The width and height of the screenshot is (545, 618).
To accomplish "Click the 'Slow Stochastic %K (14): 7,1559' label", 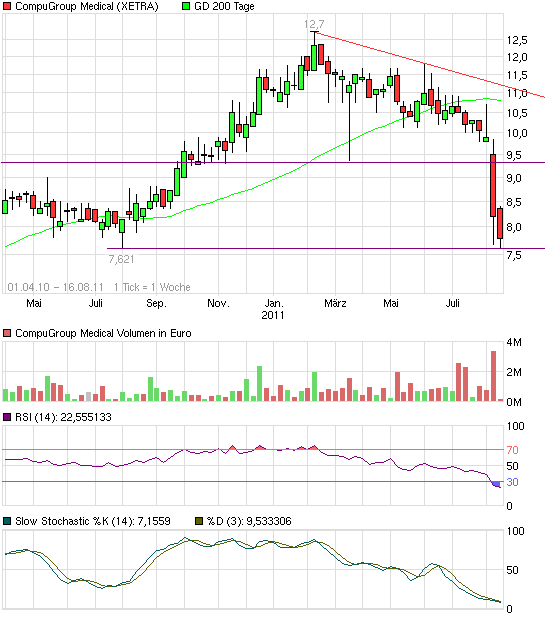I will click(93, 521).
